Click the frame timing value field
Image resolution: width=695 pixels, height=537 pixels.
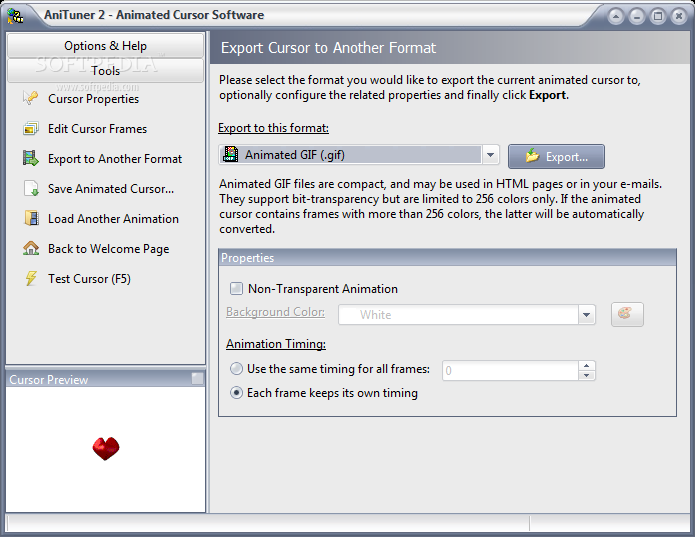pos(510,370)
